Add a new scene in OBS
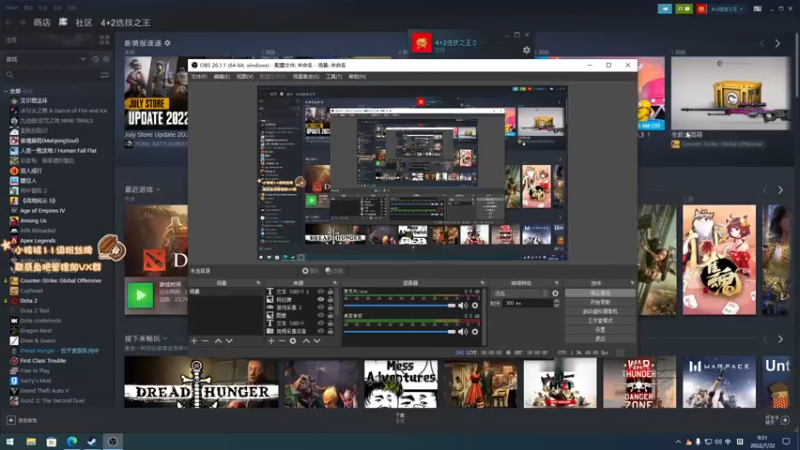Viewport: 800px width, 450px height. (x=194, y=341)
